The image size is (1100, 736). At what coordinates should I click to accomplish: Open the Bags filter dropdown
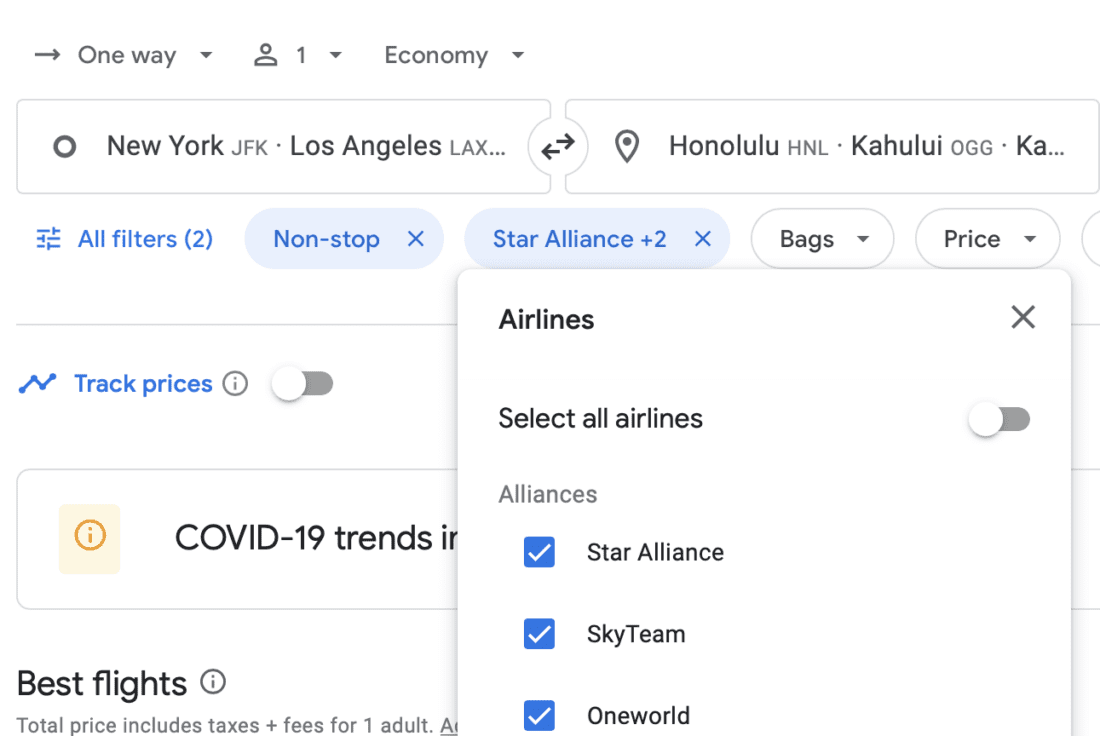tap(822, 239)
